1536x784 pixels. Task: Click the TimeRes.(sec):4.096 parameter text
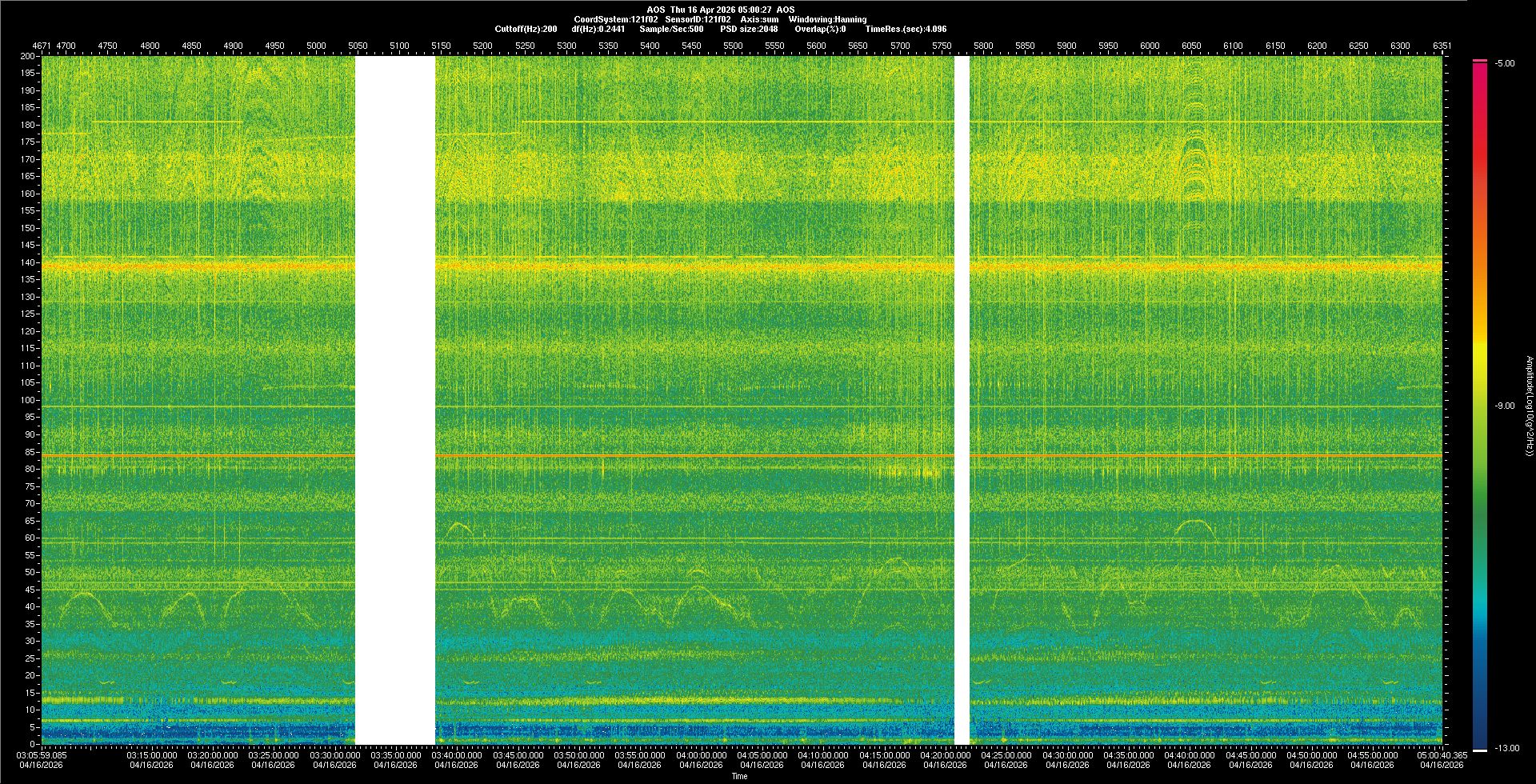coord(906,29)
